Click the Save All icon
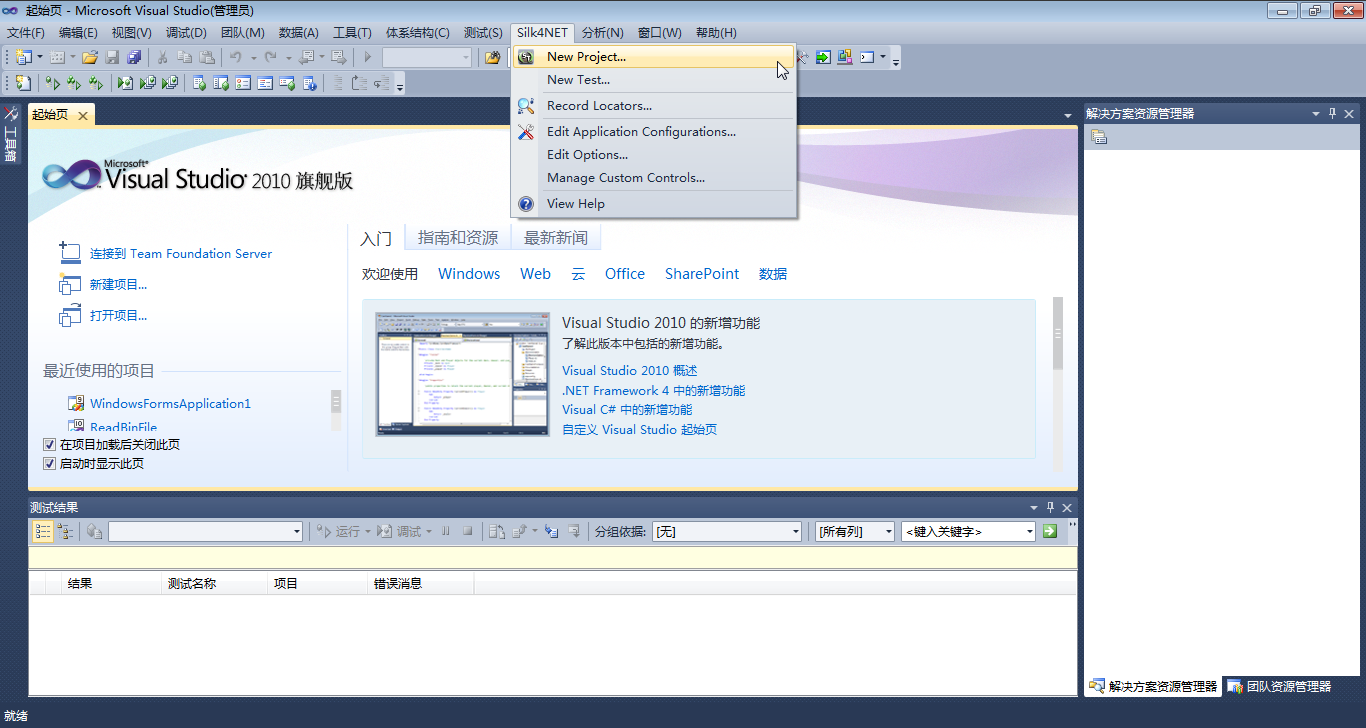This screenshot has height=728, width=1366. point(133,57)
